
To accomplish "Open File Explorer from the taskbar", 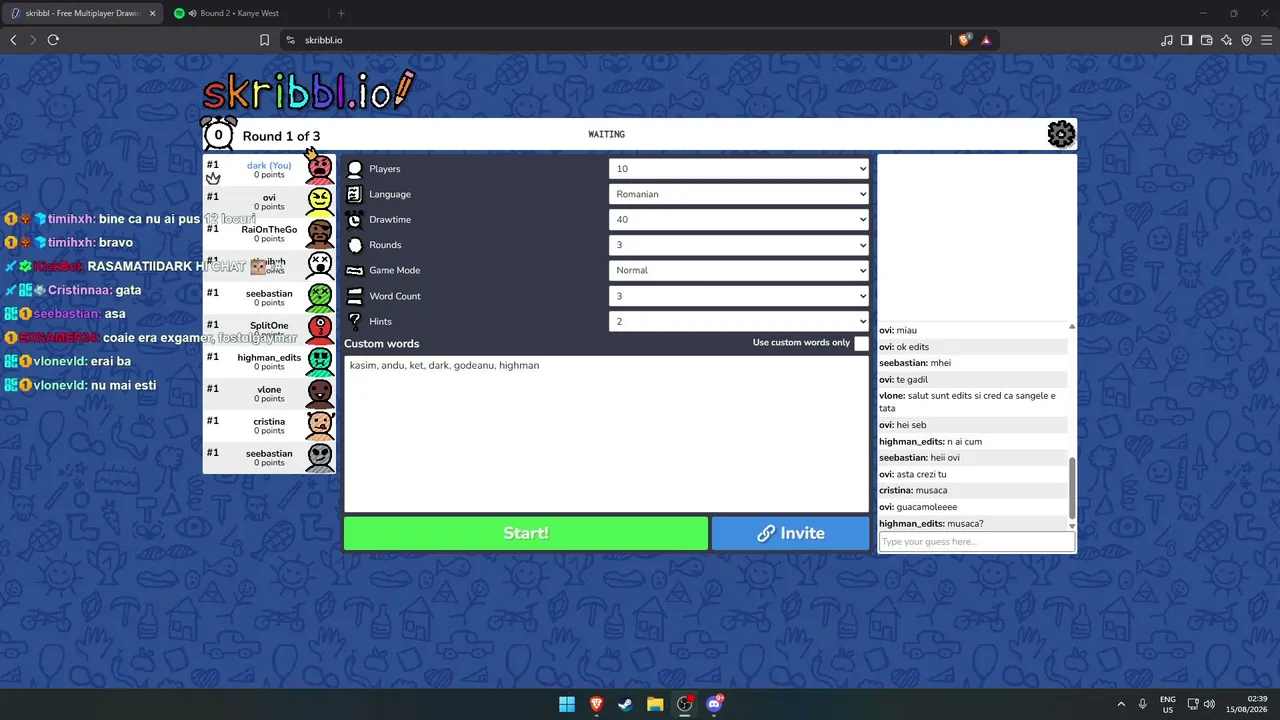I will click(x=655, y=704).
